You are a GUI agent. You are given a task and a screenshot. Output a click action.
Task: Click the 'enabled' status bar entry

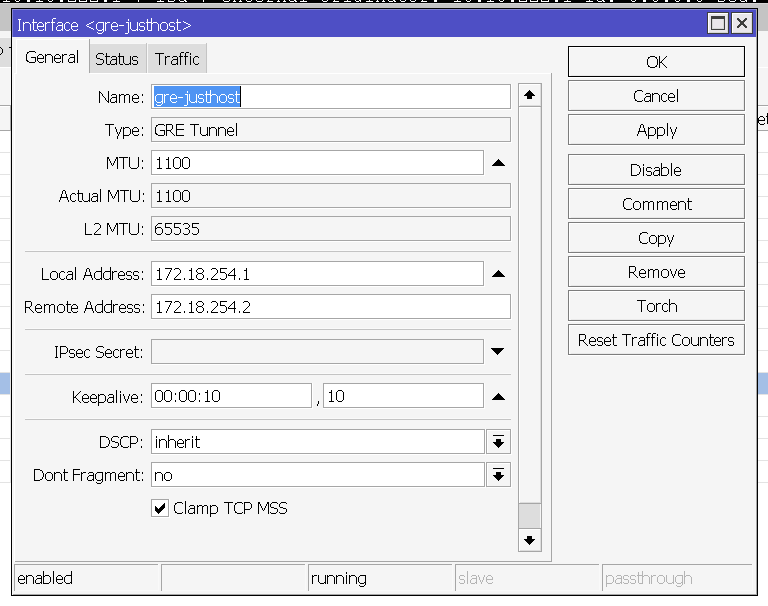pos(87,578)
